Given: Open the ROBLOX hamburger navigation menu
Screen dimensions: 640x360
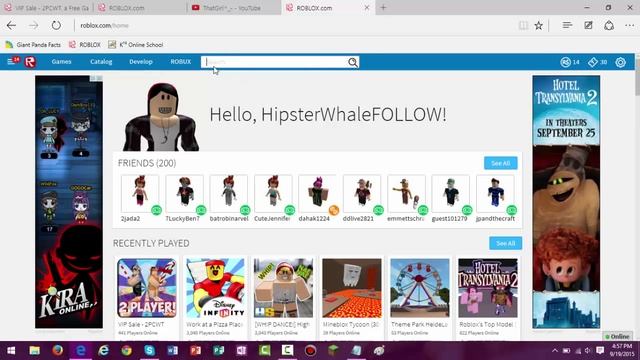Looking at the screenshot, I should click(x=11, y=62).
